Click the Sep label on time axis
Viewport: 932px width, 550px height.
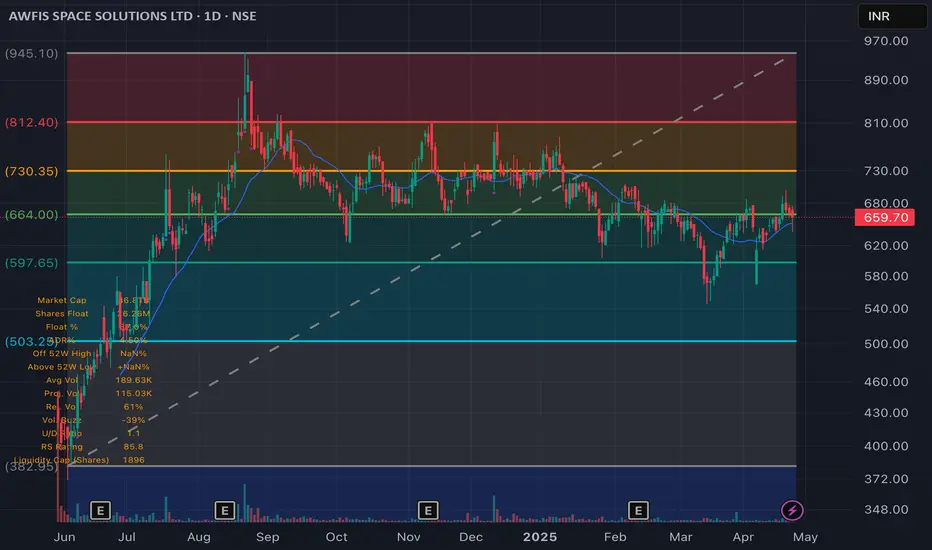point(267,537)
